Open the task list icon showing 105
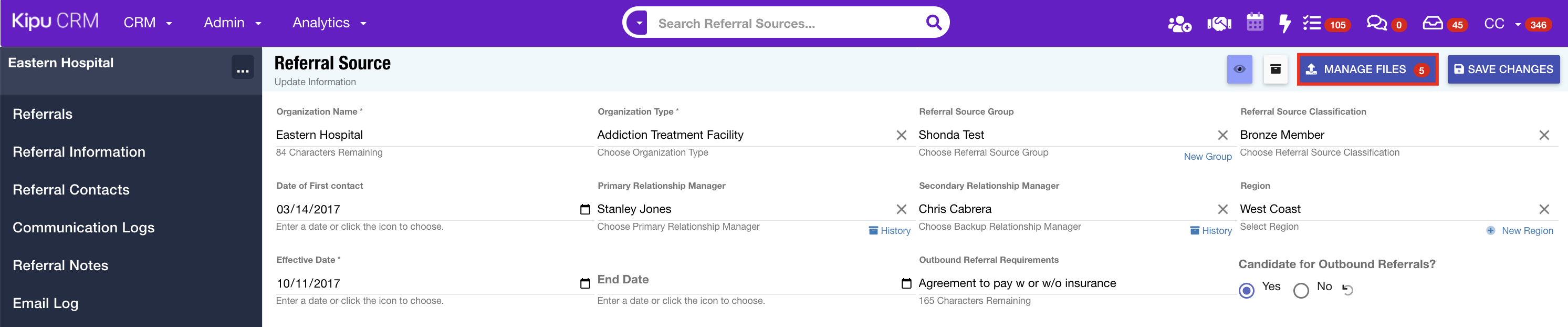 point(1312,24)
